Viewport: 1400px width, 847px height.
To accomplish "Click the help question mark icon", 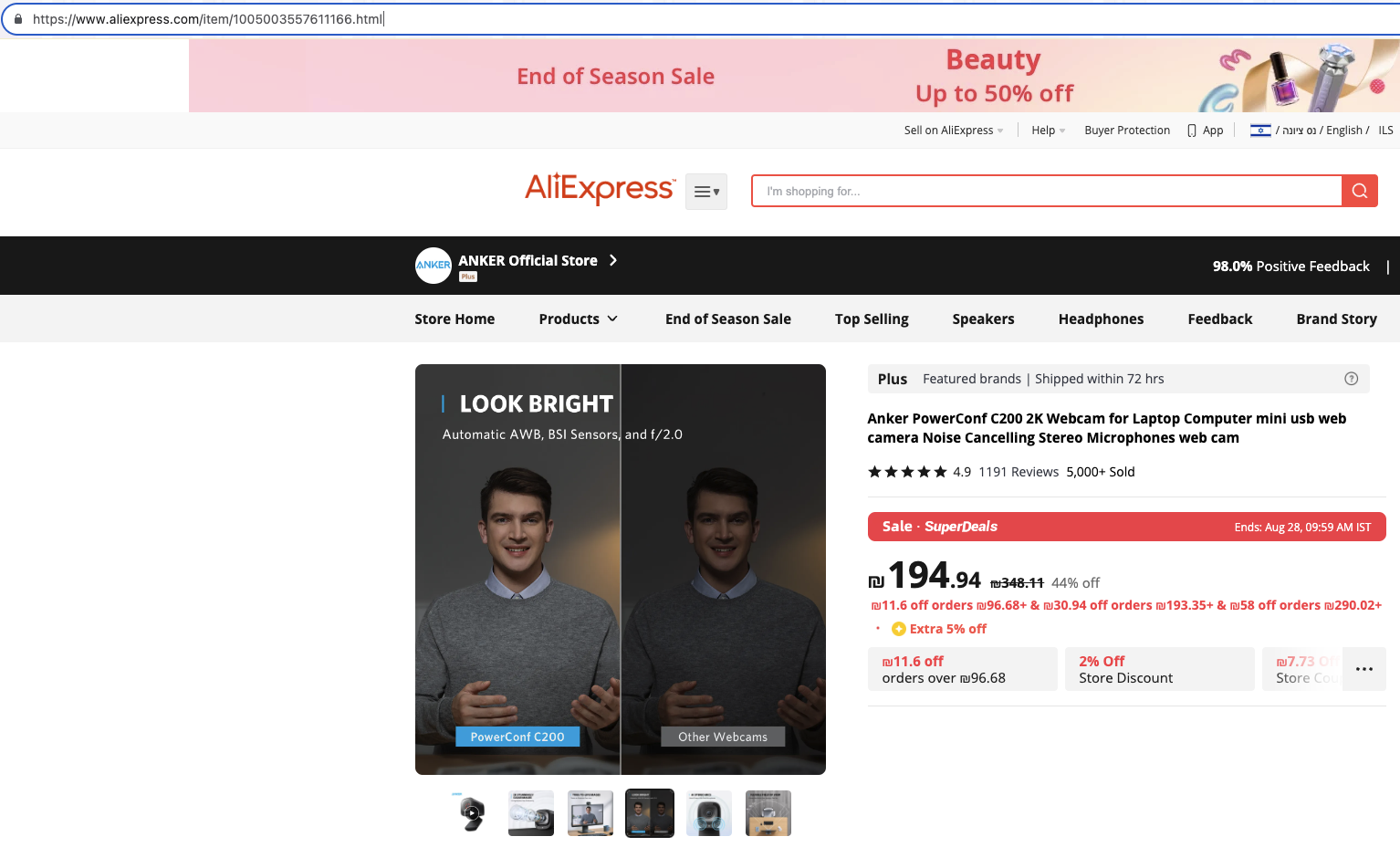I will pyautogui.click(x=1351, y=379).
